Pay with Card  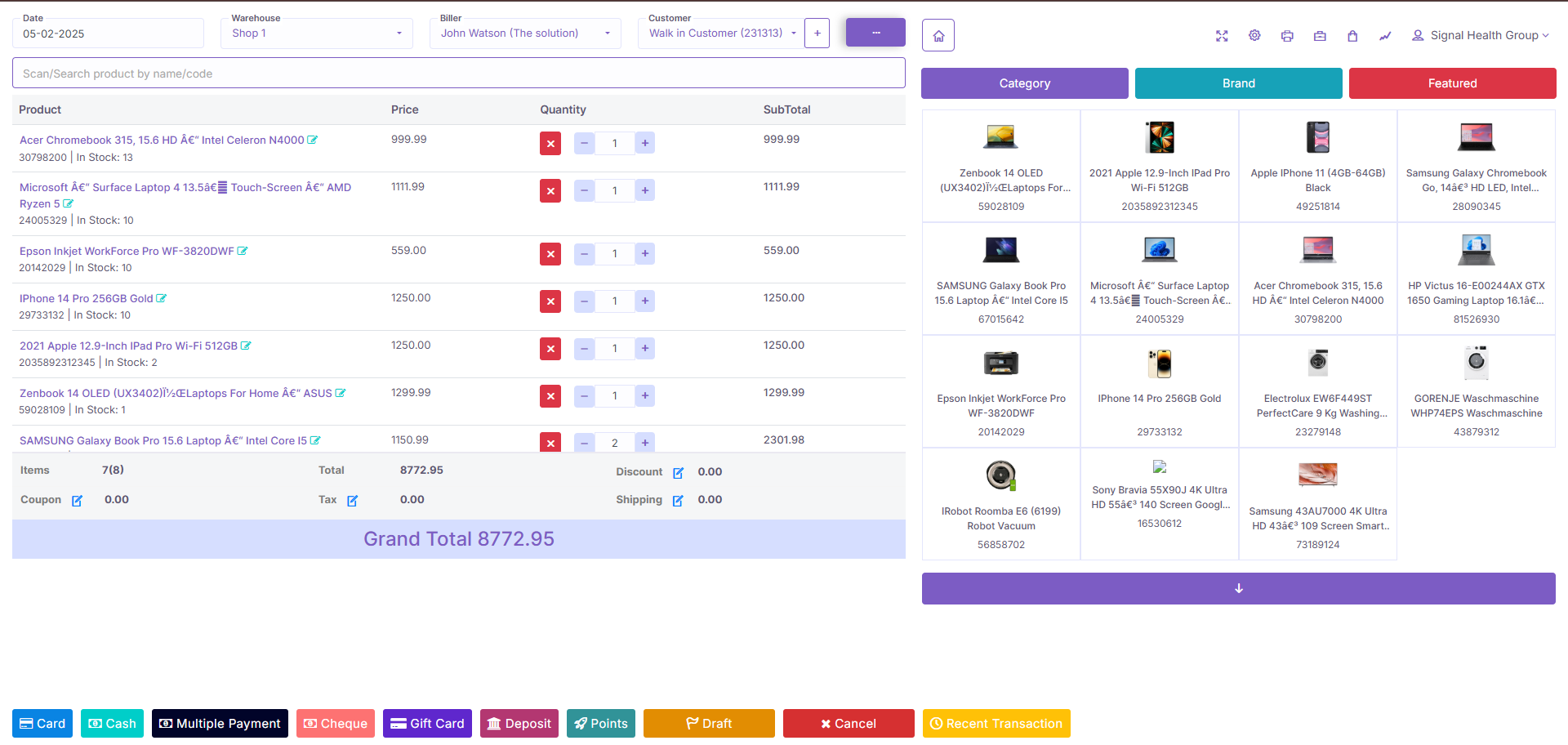coord(42,724)
